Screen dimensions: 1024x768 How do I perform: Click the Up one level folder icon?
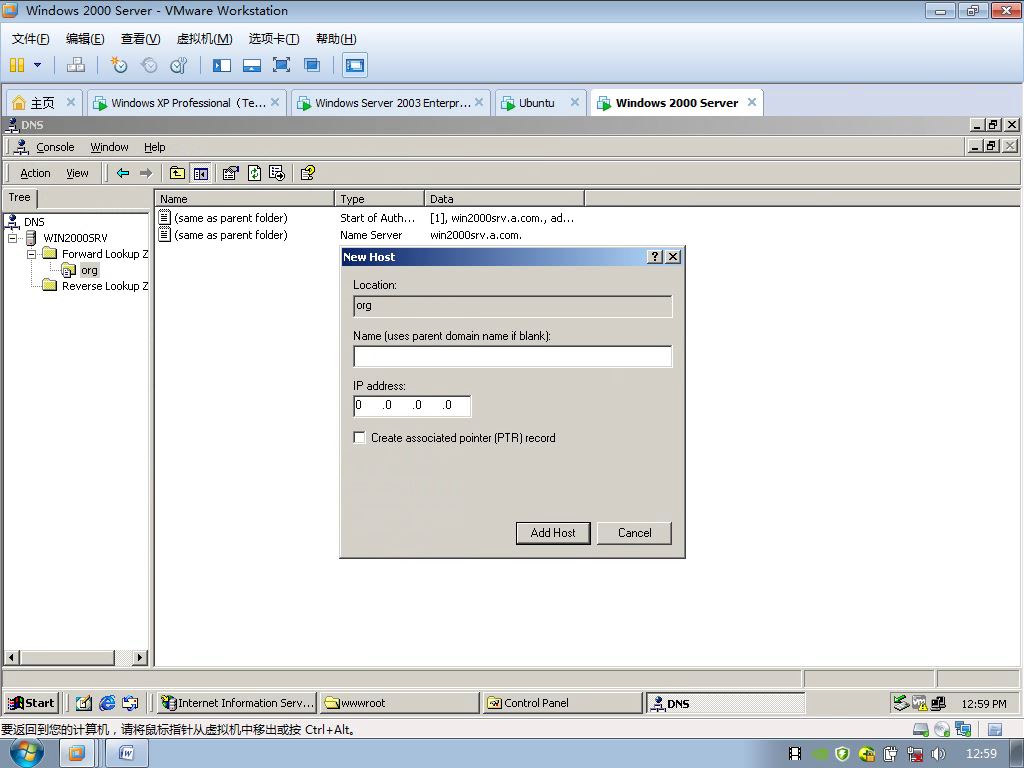pos(177,173)
